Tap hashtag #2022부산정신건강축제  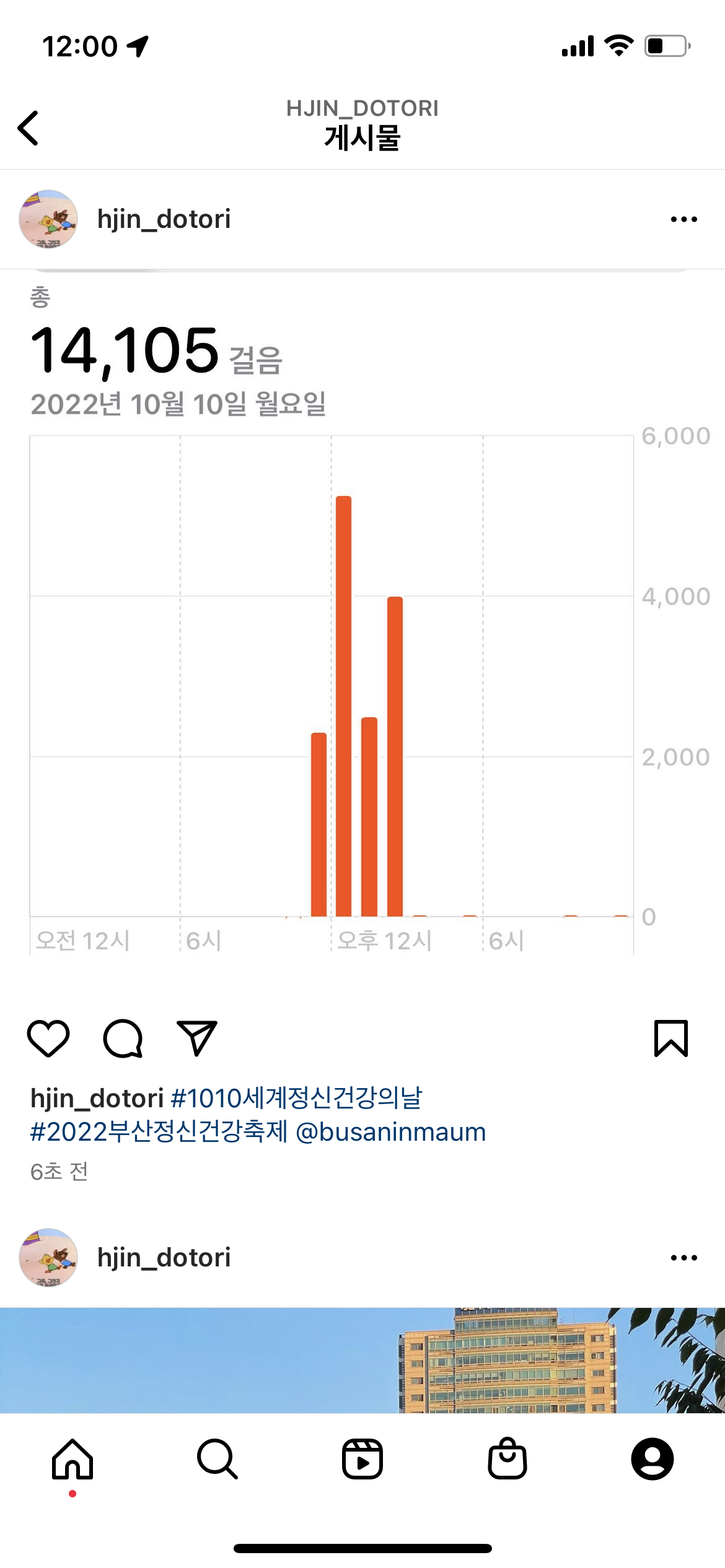point(159,1132)
